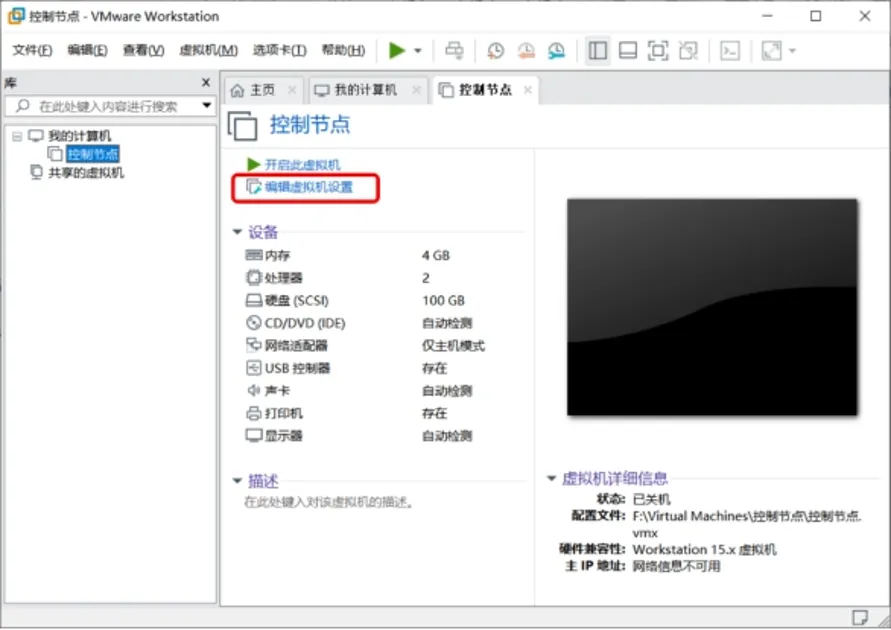Screen dimensions: 891x630
Task: Close the library panel
Action: click(x=206, y=83)
